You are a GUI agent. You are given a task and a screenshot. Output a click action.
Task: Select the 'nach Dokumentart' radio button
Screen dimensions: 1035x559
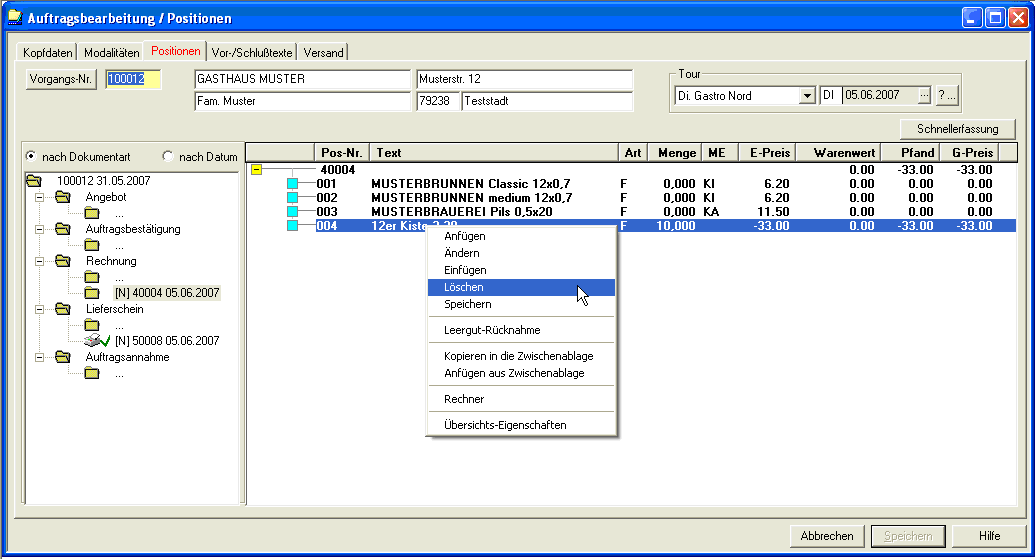tap(31, 157)
